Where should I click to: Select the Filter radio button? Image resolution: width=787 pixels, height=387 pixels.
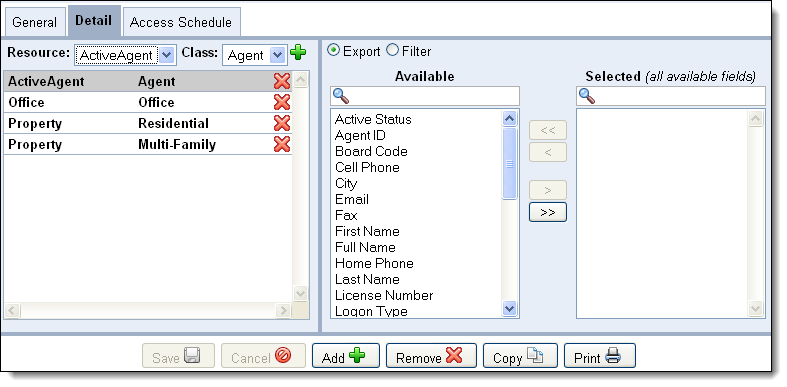coord(392,50)
